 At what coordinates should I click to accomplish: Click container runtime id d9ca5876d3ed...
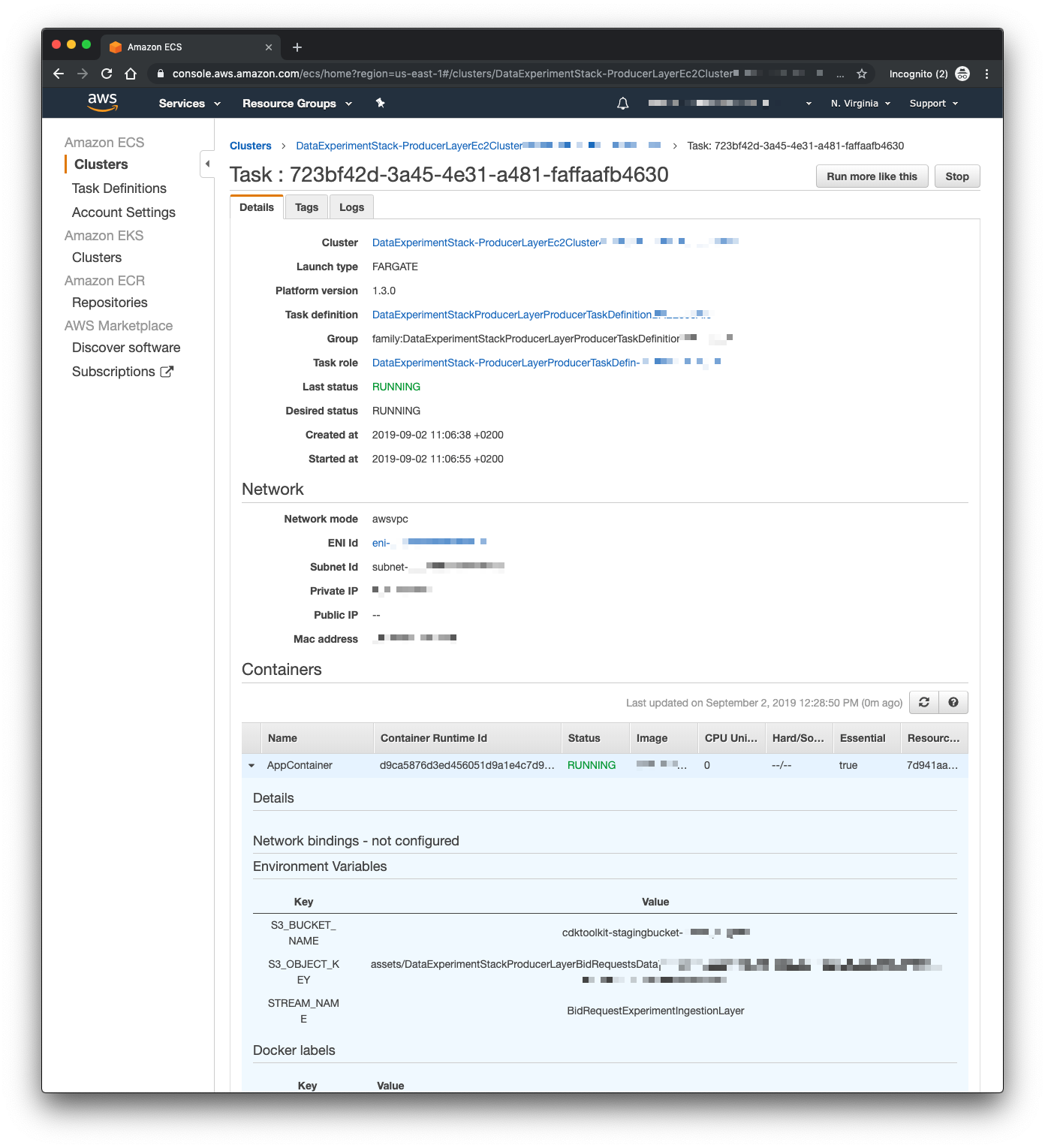(467, 765)
